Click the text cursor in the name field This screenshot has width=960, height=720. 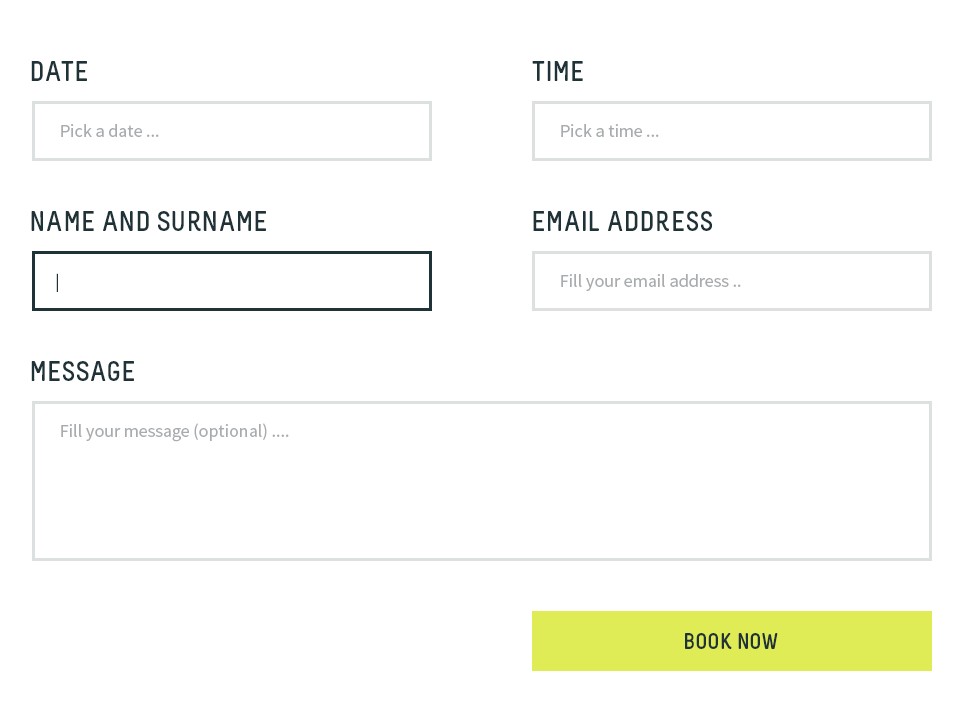[x=58, y=282]
